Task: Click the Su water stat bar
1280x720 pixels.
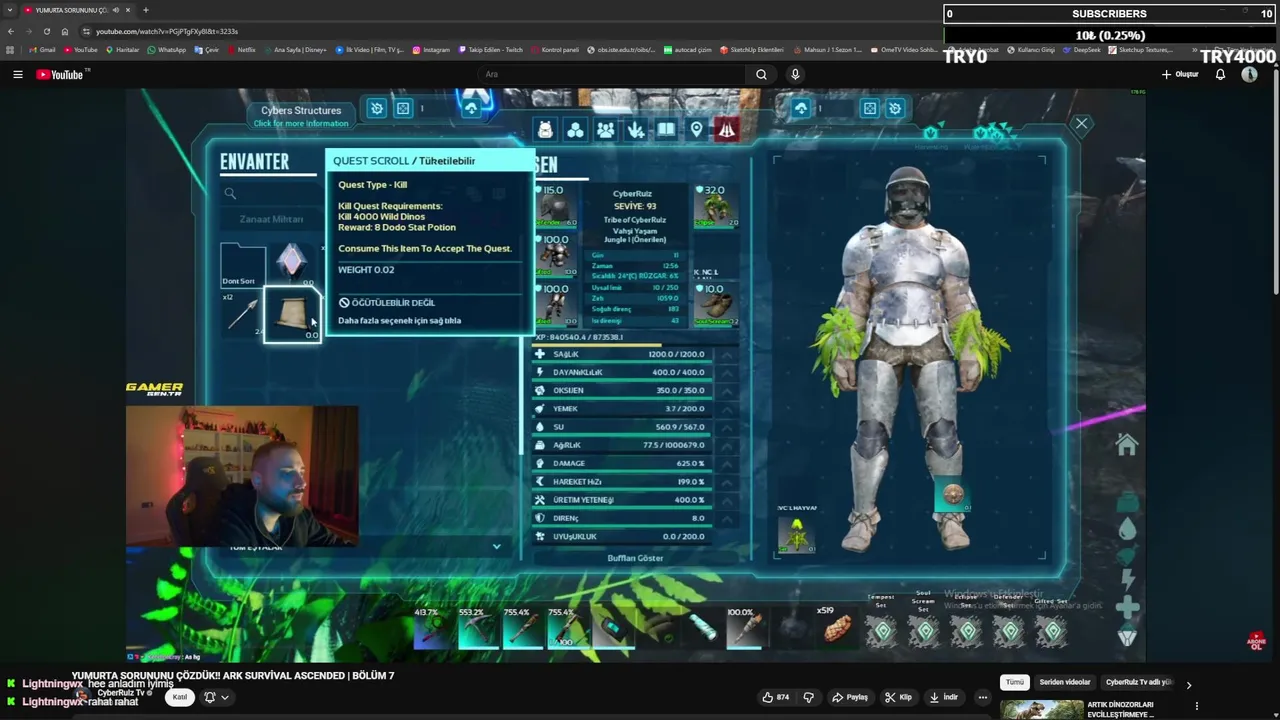Action: (623, 427)
